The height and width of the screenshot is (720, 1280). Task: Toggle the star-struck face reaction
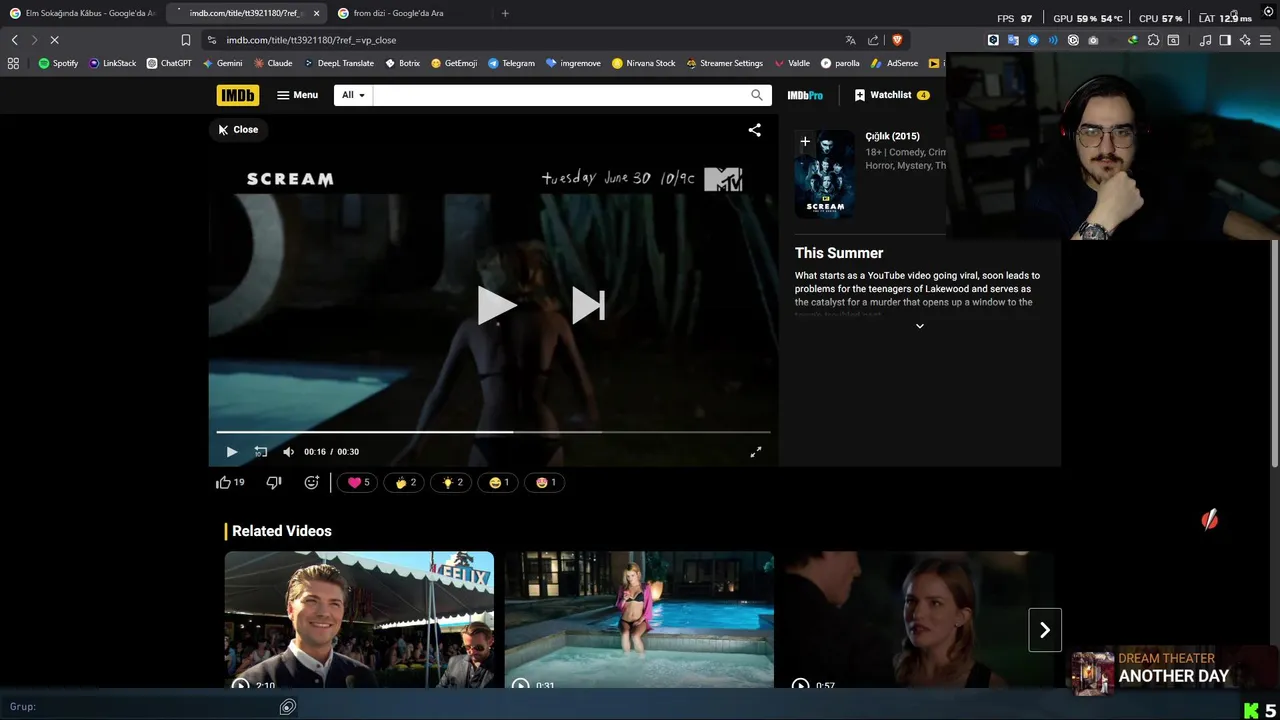(x=545, y=482)
